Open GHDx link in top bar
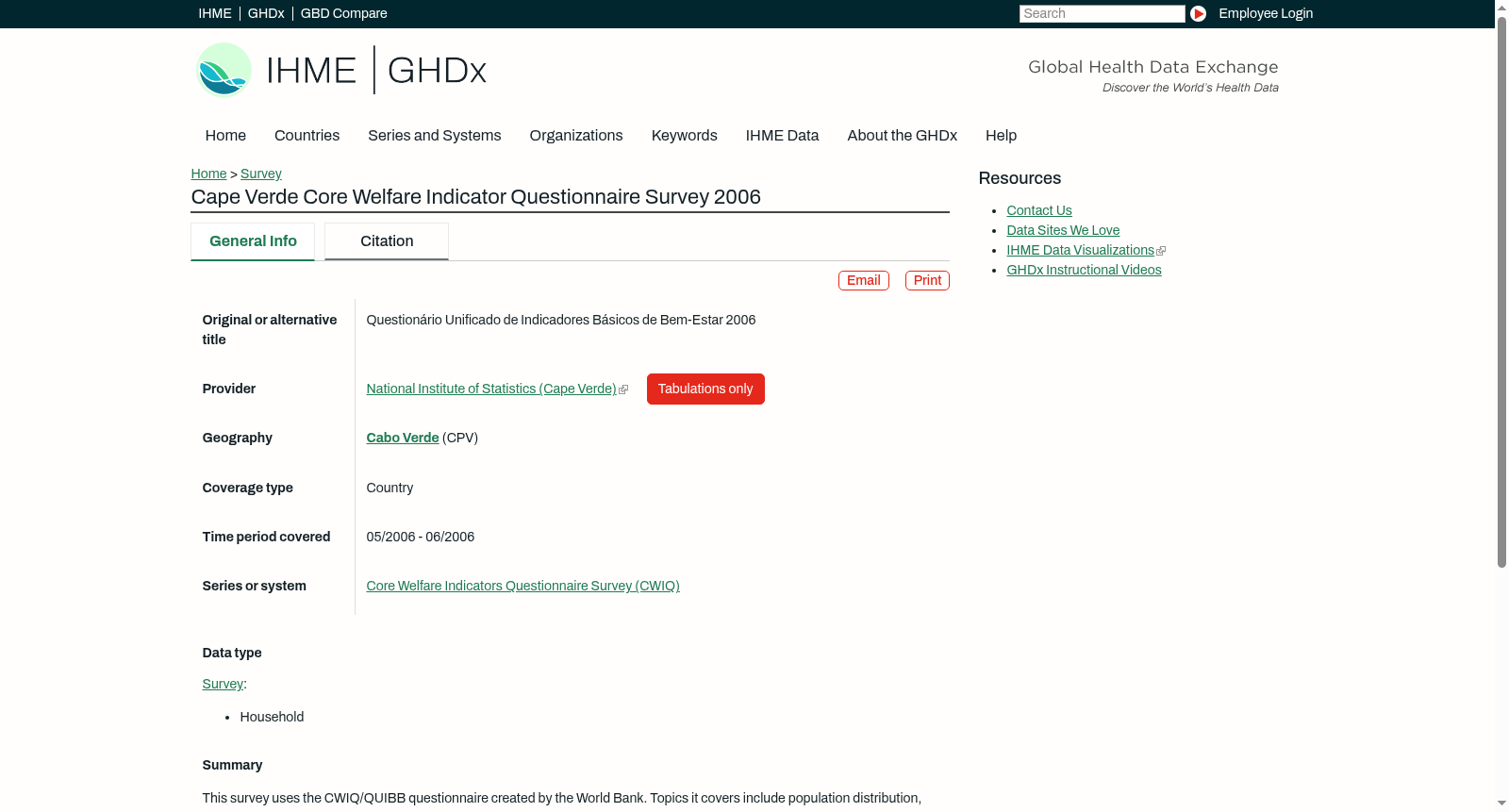Image resolution: width=1509 pixels, height=812 pixels. (266, 13)
